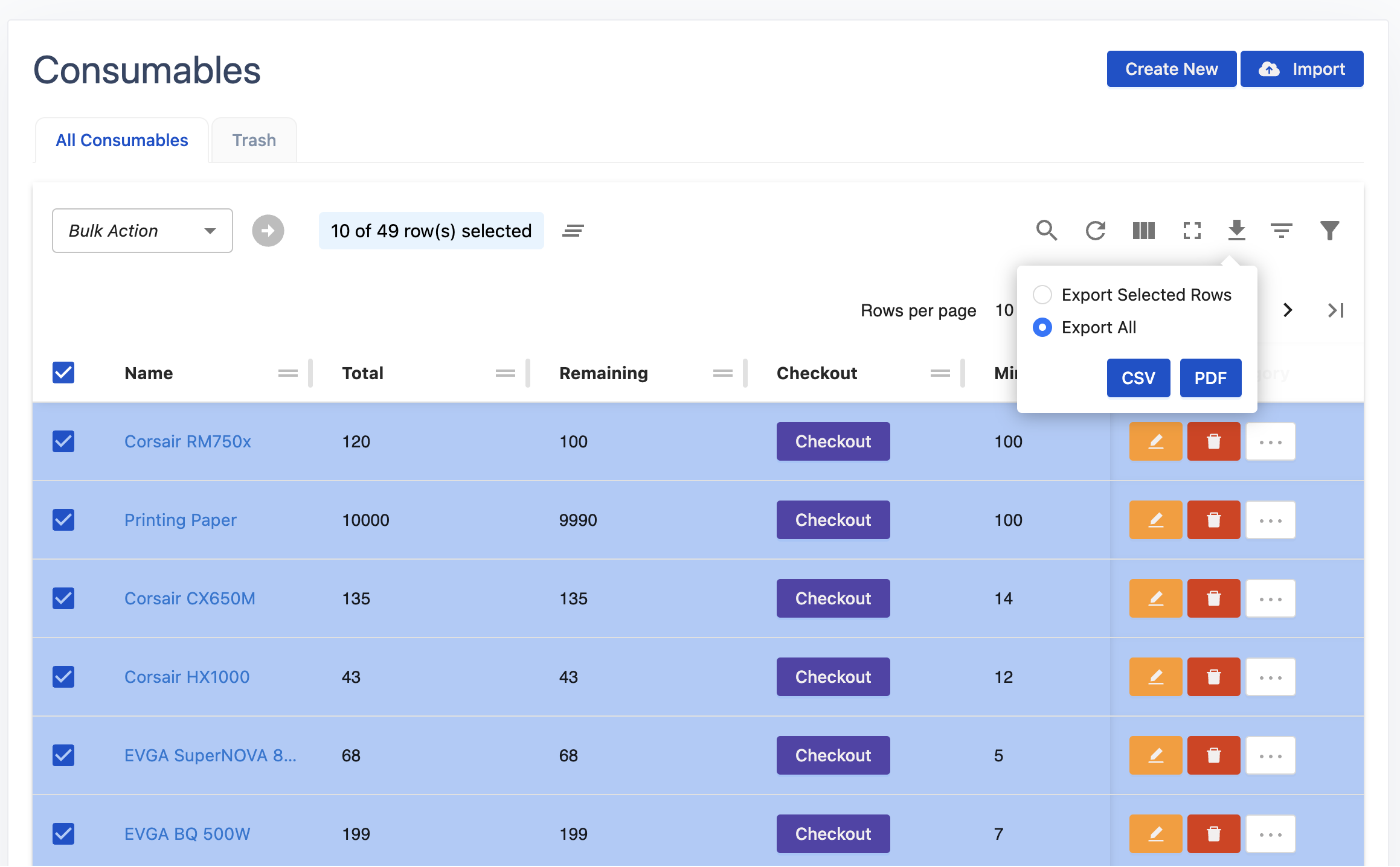1400x867 pixels.
Task: Edit the EVGA SuperNOVA row
Action: pyautogui.click(x=1155, y=755)
